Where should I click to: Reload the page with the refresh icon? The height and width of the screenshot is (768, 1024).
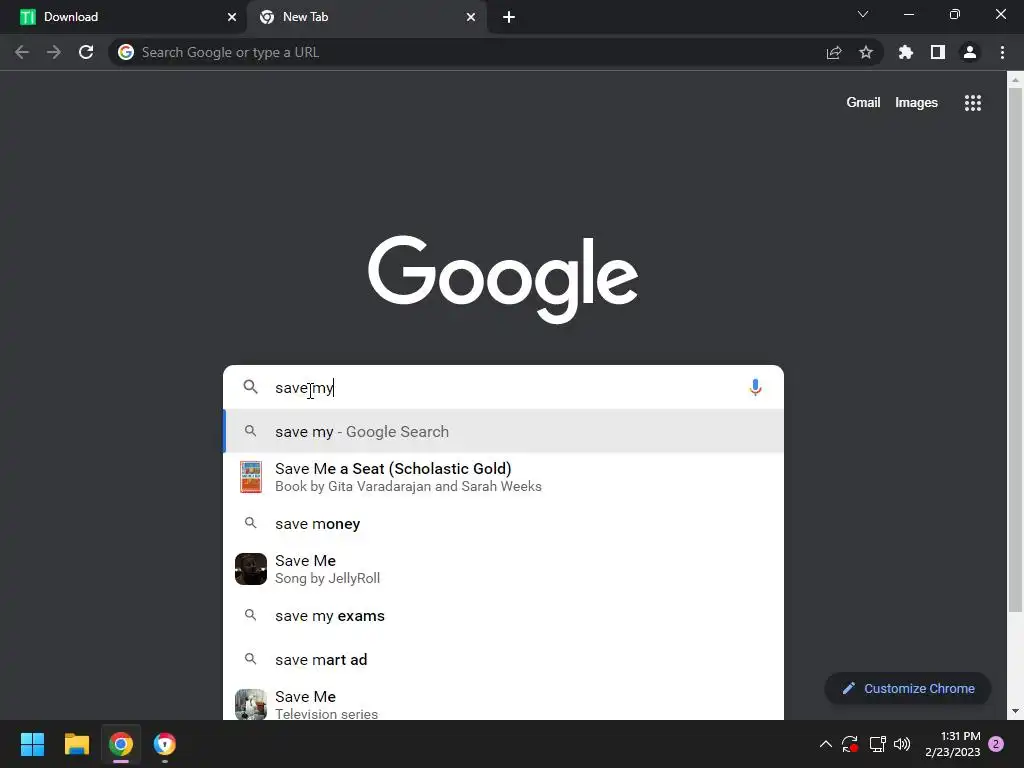(x=86, y=52)
